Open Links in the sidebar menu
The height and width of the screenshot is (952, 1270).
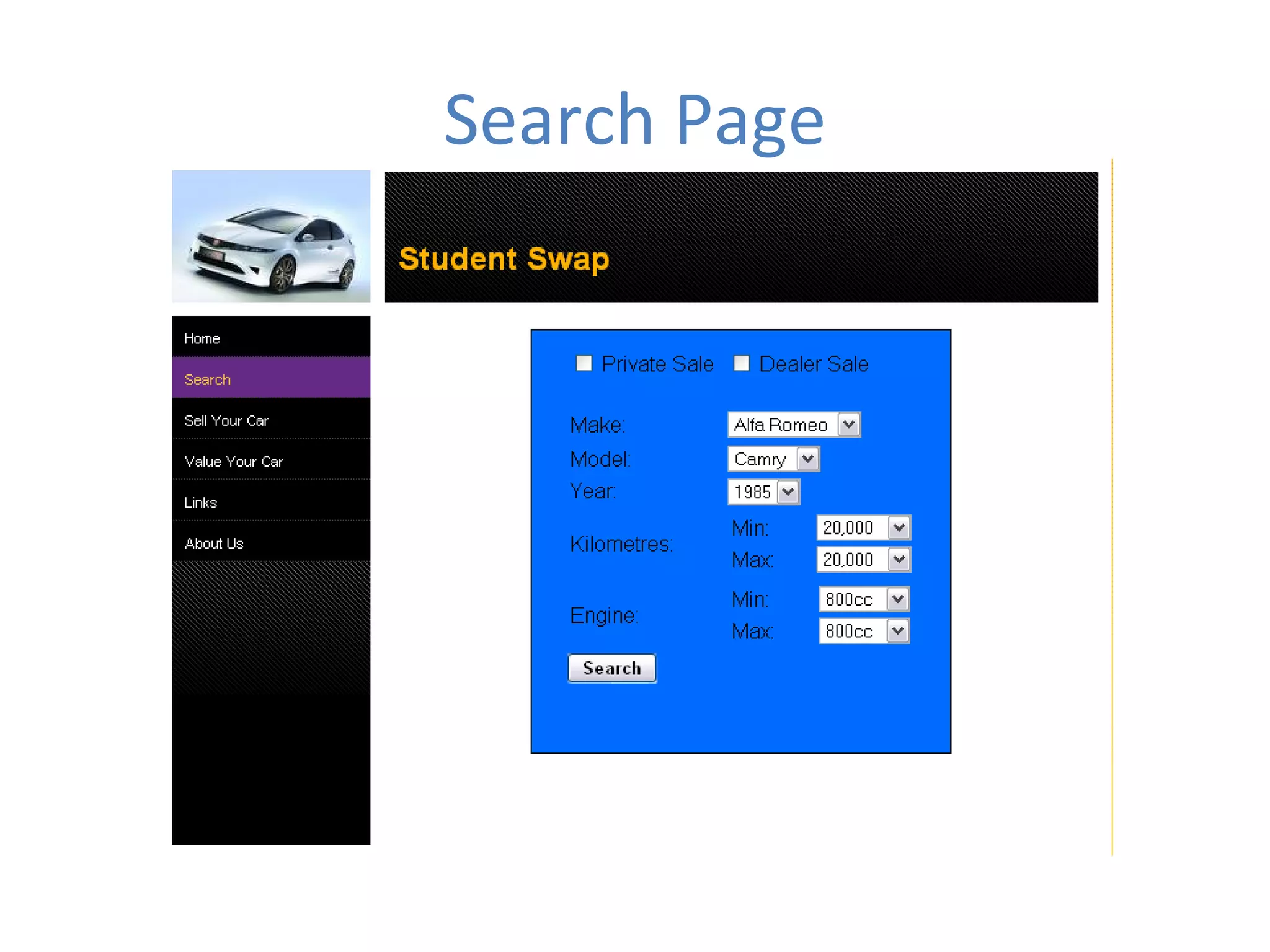point(271,501)
